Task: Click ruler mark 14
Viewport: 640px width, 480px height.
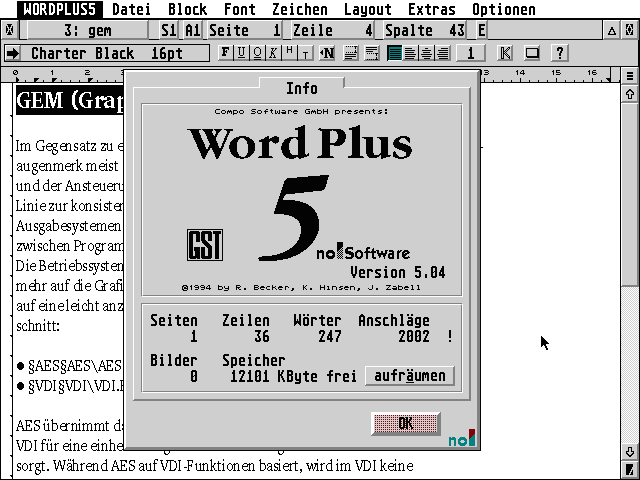Action: click(x=520, y=73)
